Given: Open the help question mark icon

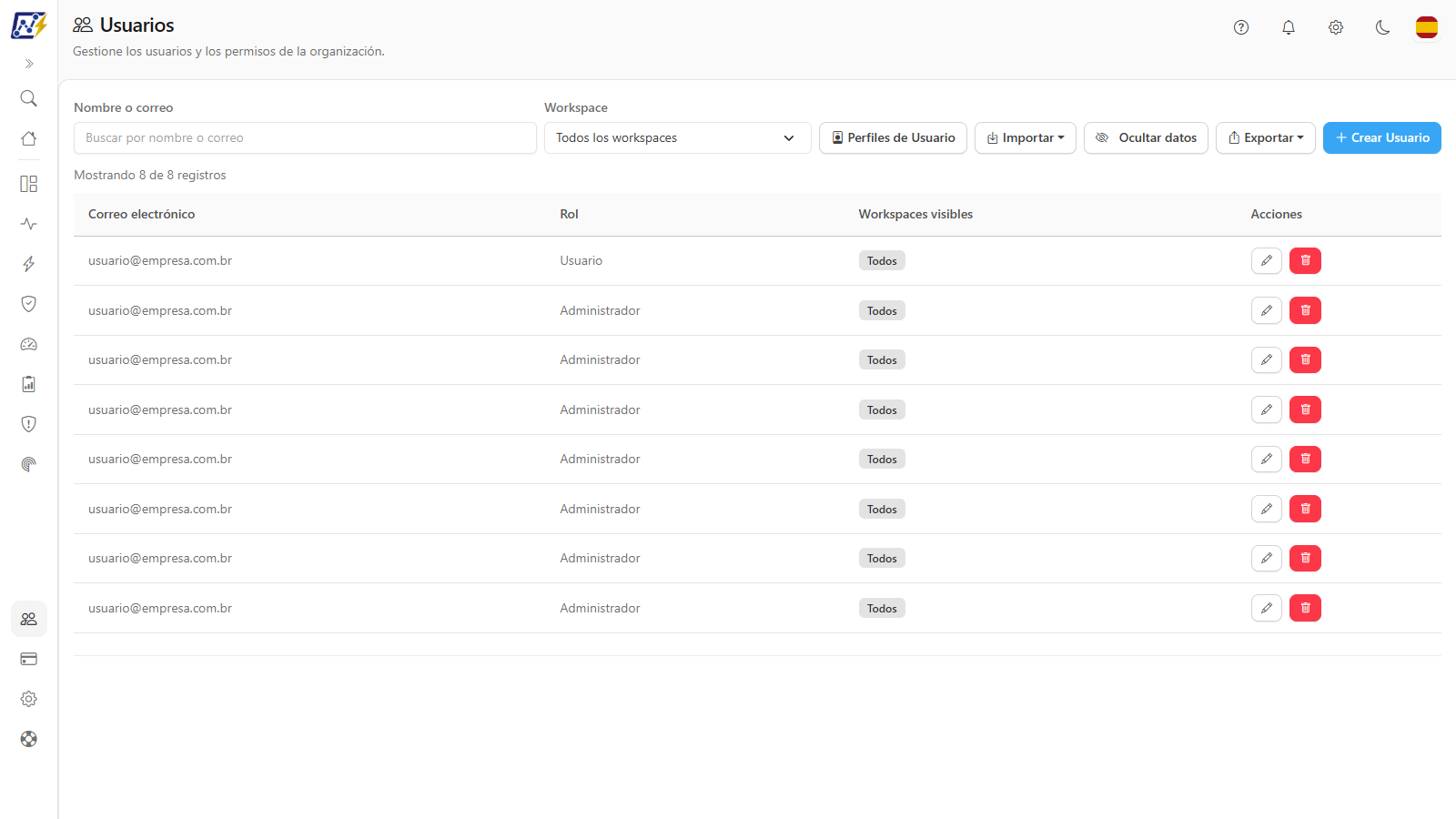Looking at the screenshot, I should coord(1241,27).
